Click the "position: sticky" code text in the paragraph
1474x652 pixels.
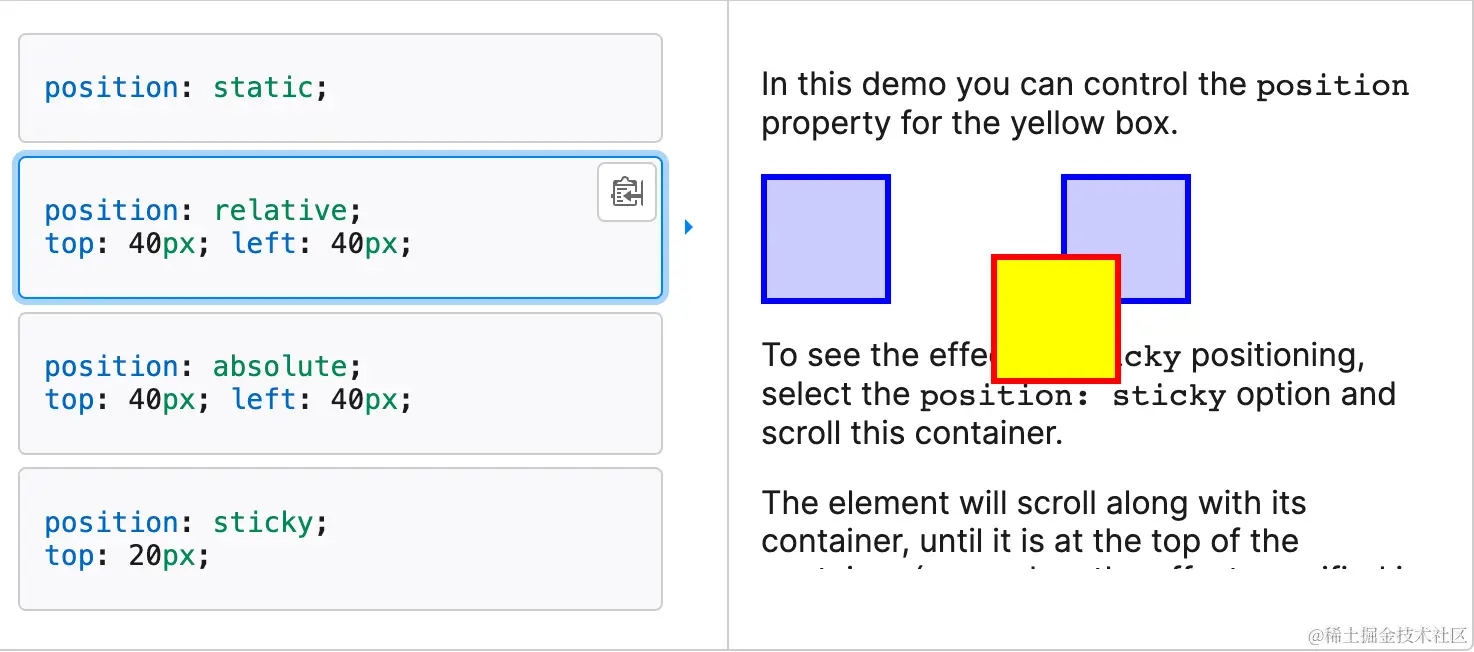(1072, 396)
